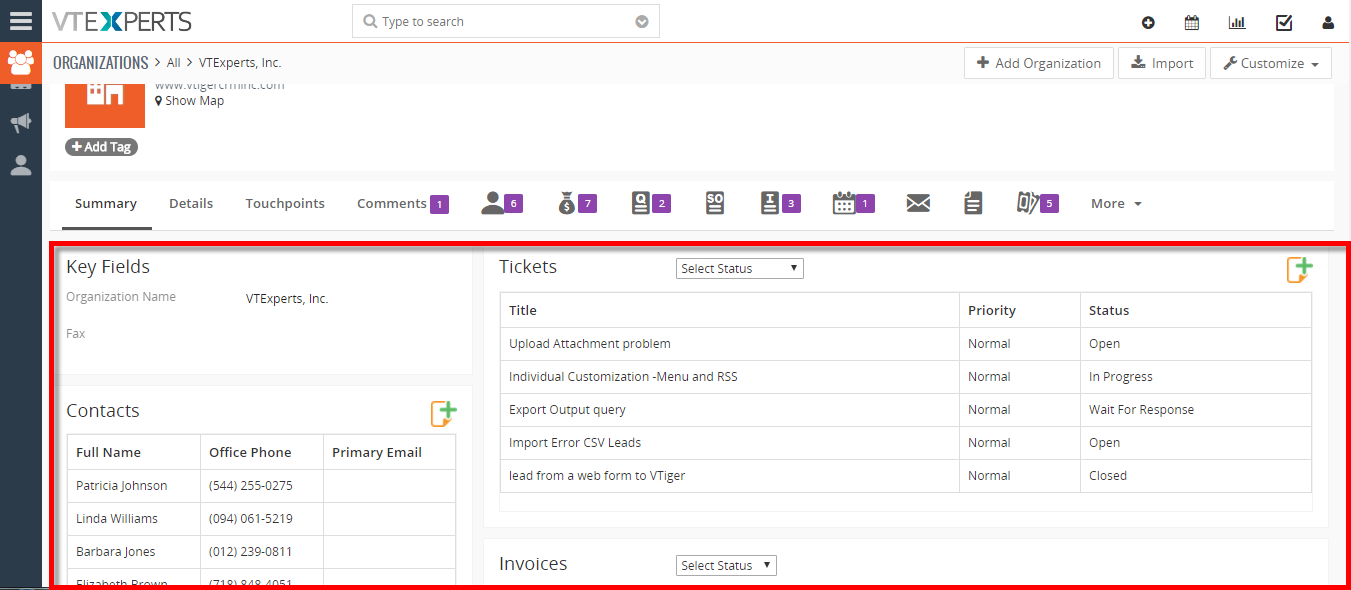Open the invoices tab with badge 3
Screen dimensions: 1351x590
780,203
